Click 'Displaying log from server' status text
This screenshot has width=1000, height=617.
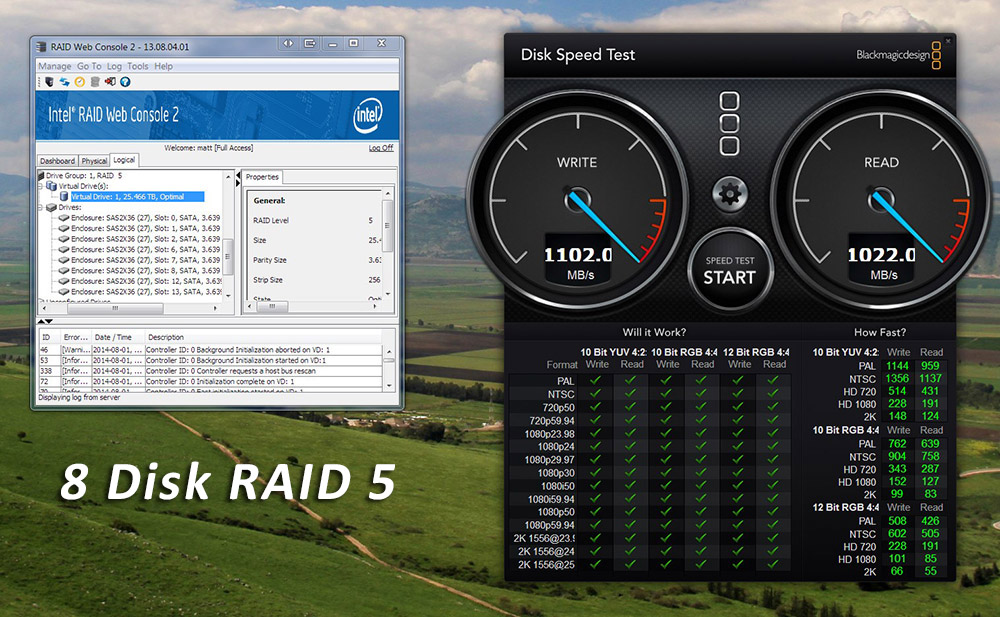tap(79, 398)
